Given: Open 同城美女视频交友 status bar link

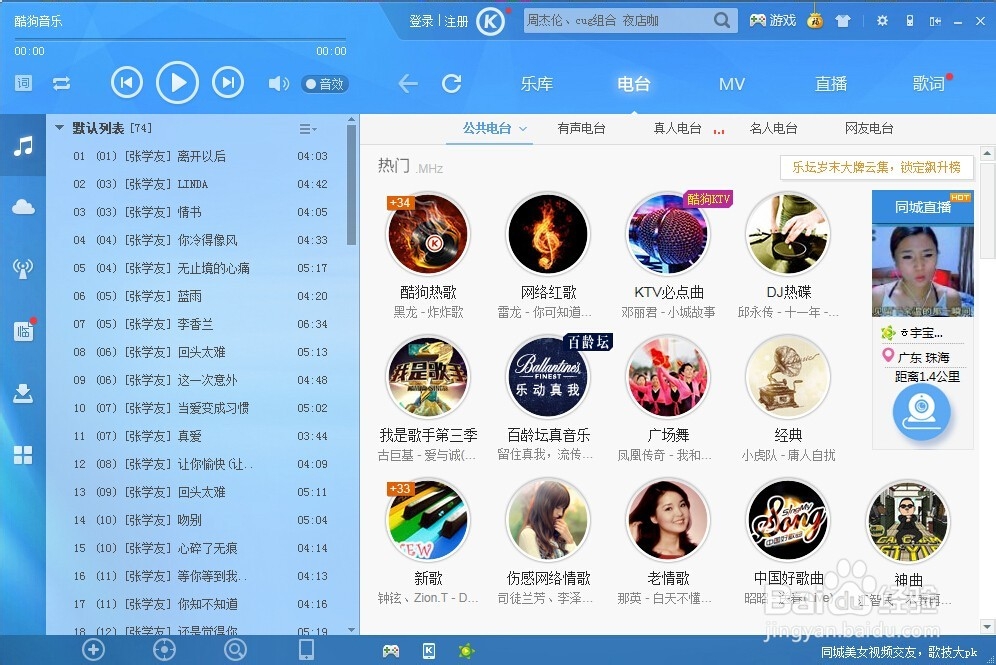Looking at the screenshot, I should pyautogui.click(x=899, y=652).
